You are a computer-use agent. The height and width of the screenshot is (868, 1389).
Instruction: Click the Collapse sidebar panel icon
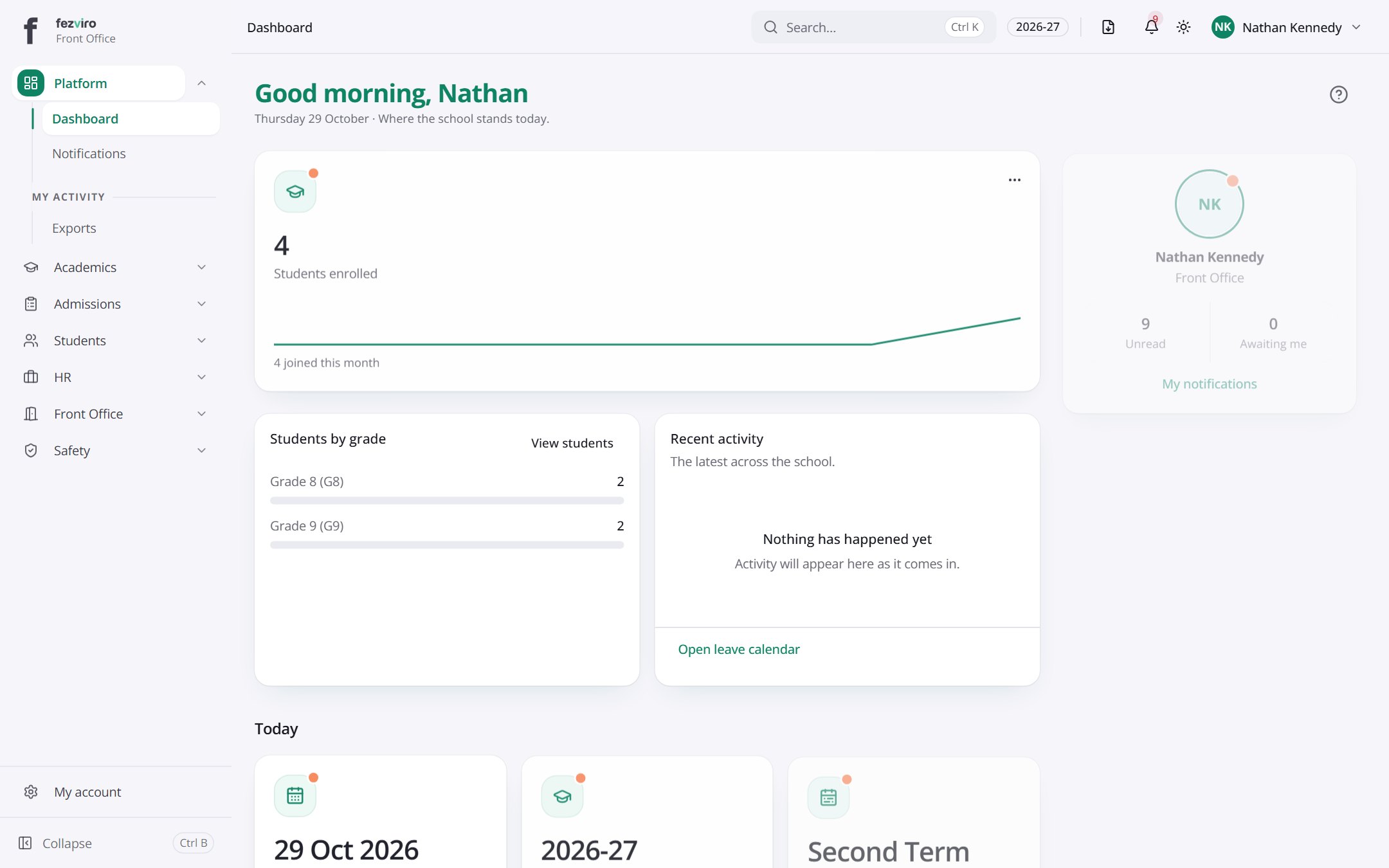[x=25, y=843]
